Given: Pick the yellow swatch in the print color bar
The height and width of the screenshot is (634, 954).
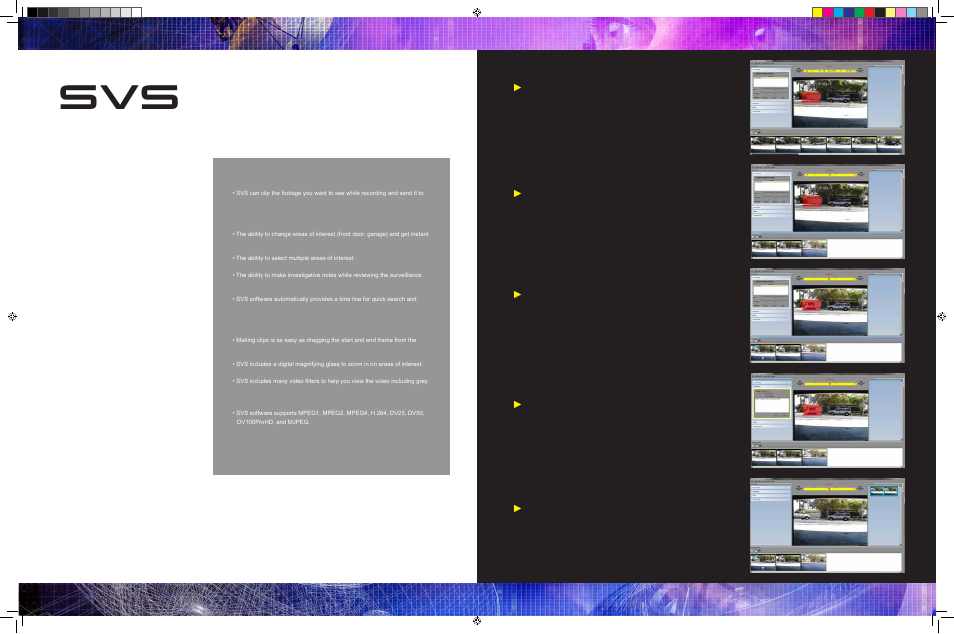Looking at the screenshot, I should click(x=818, y=12).
